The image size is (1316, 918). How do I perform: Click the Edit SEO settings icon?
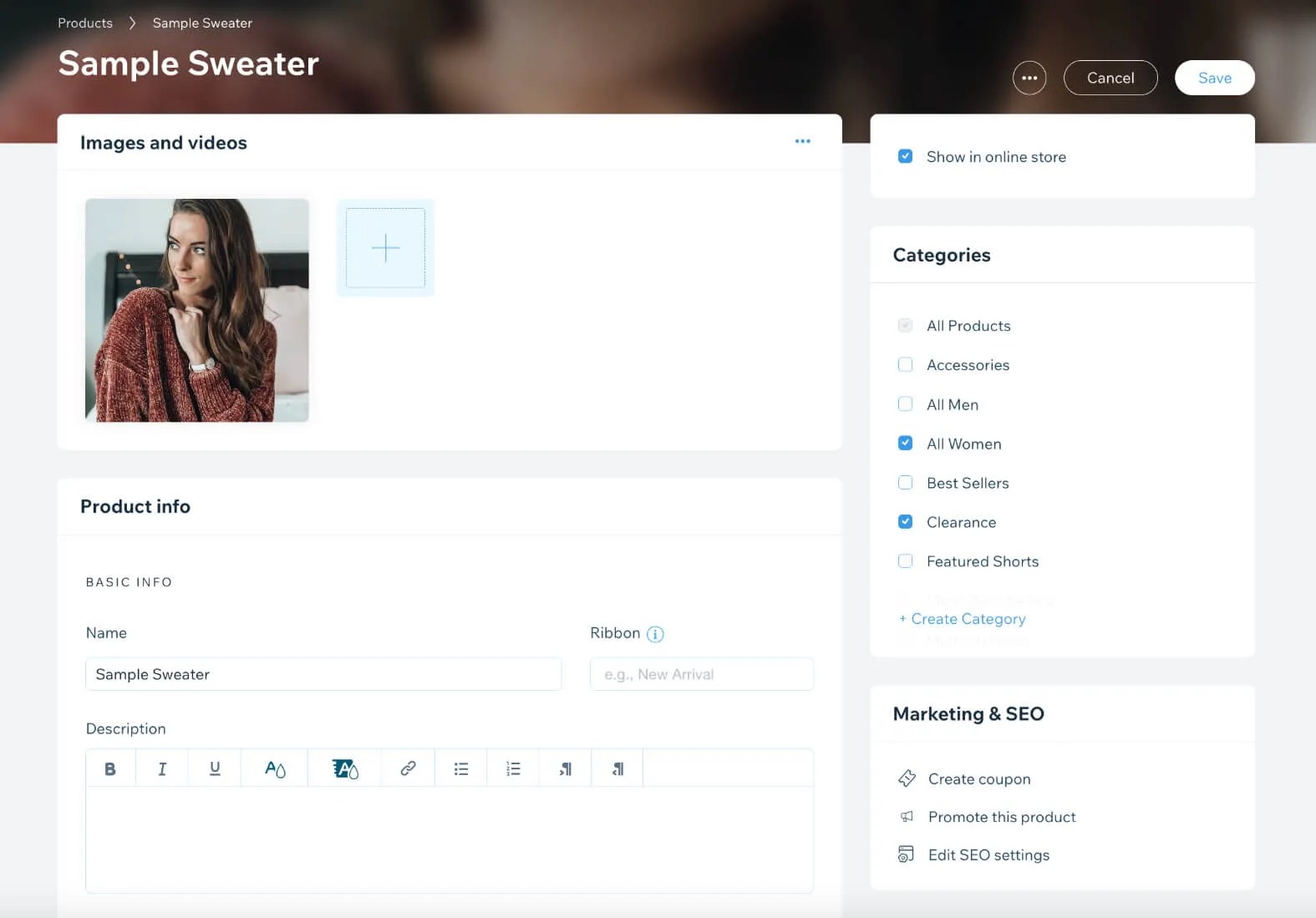click(906, 855)
